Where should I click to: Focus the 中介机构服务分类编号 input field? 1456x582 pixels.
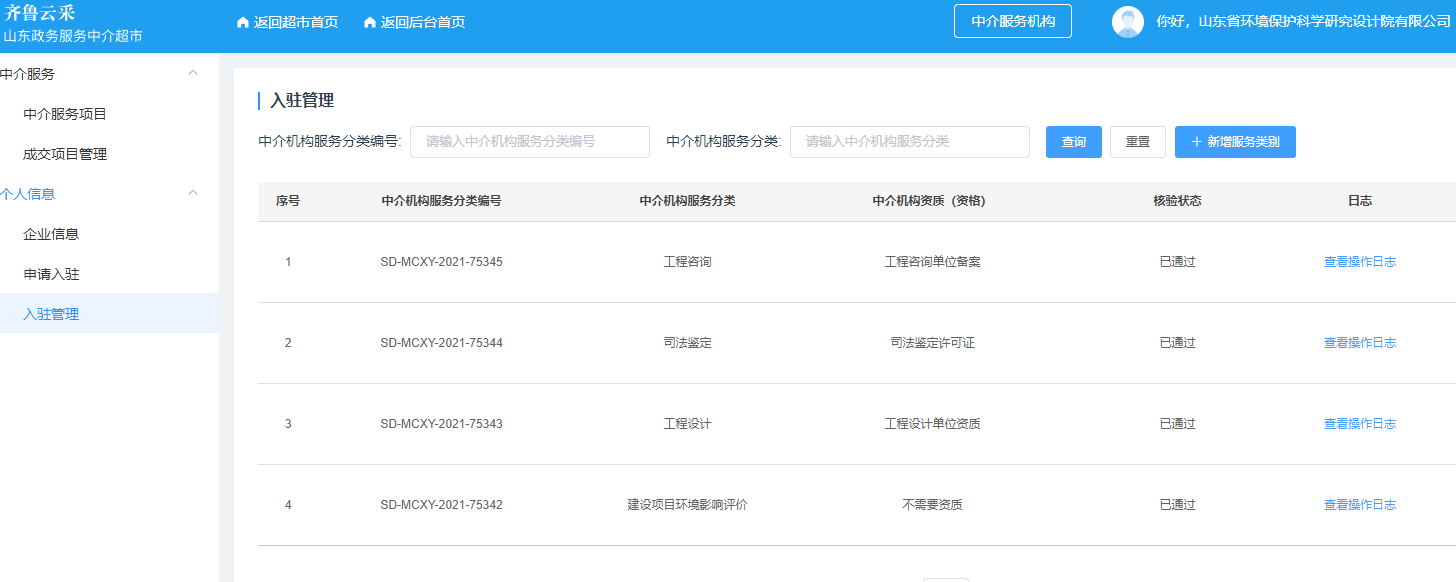(x=530, y=142)
